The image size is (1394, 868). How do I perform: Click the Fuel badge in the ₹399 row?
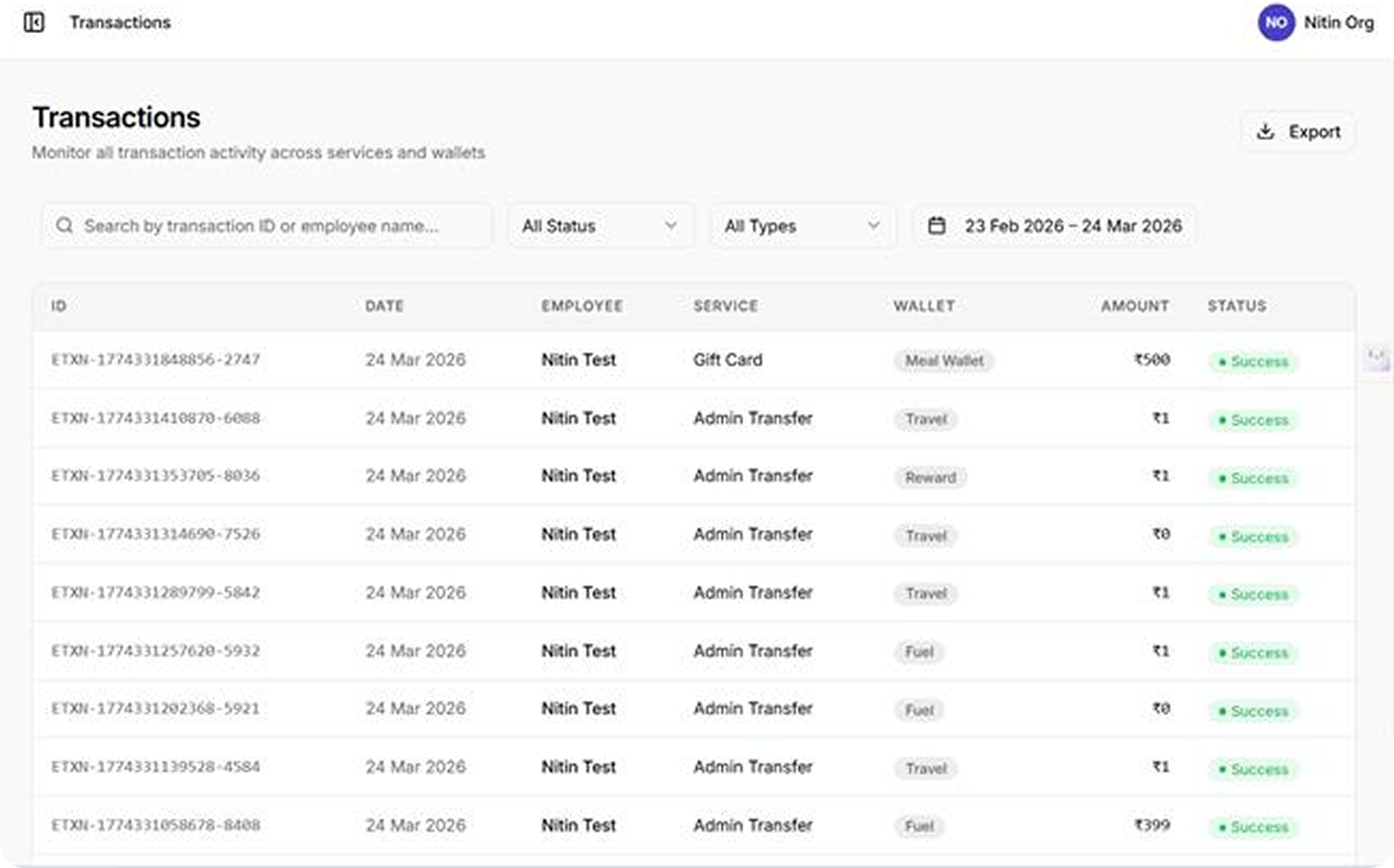(x=919, y=826)
